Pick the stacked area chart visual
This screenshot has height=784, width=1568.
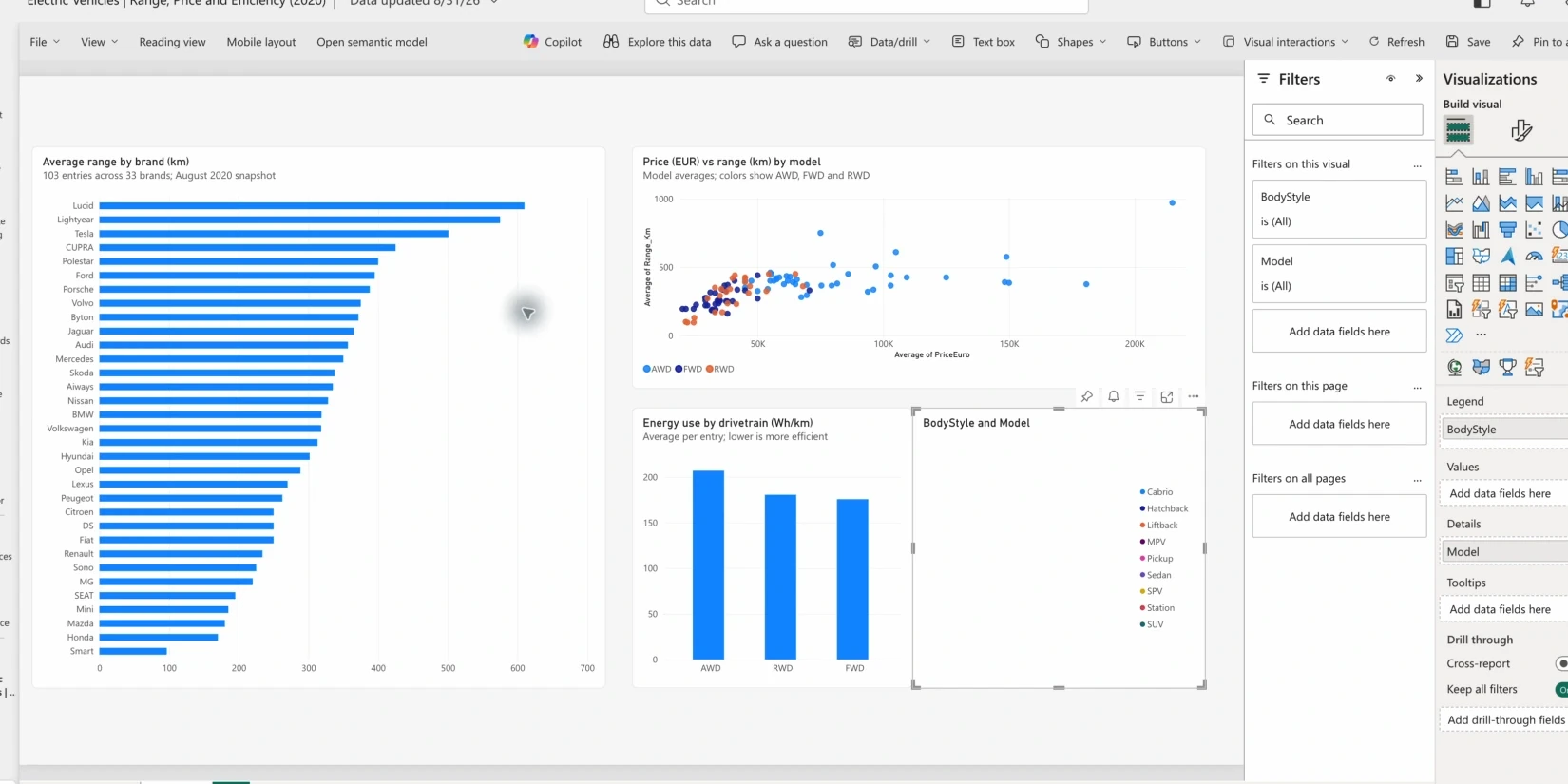pyautogui.click(x=1507, y=203)
